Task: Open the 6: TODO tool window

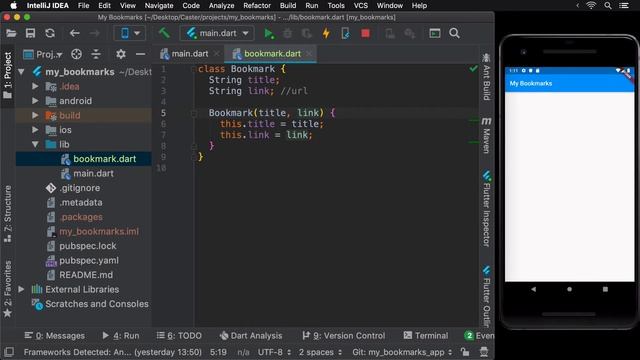Action: point(179,336)
